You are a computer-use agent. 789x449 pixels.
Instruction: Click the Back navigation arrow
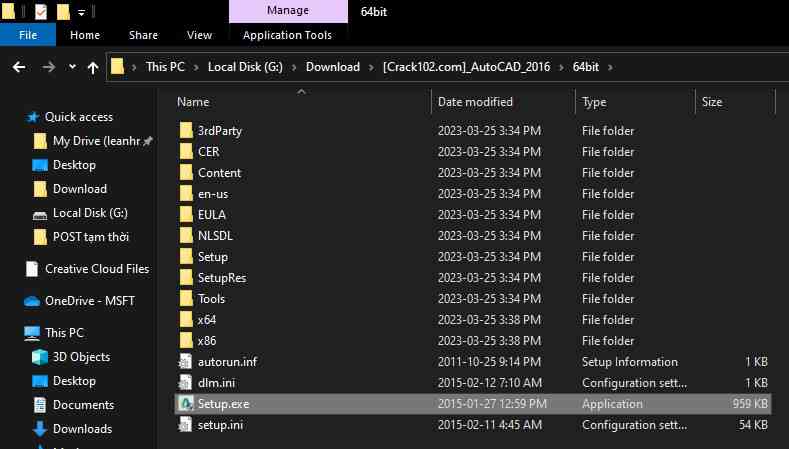(x=19, y=67)
